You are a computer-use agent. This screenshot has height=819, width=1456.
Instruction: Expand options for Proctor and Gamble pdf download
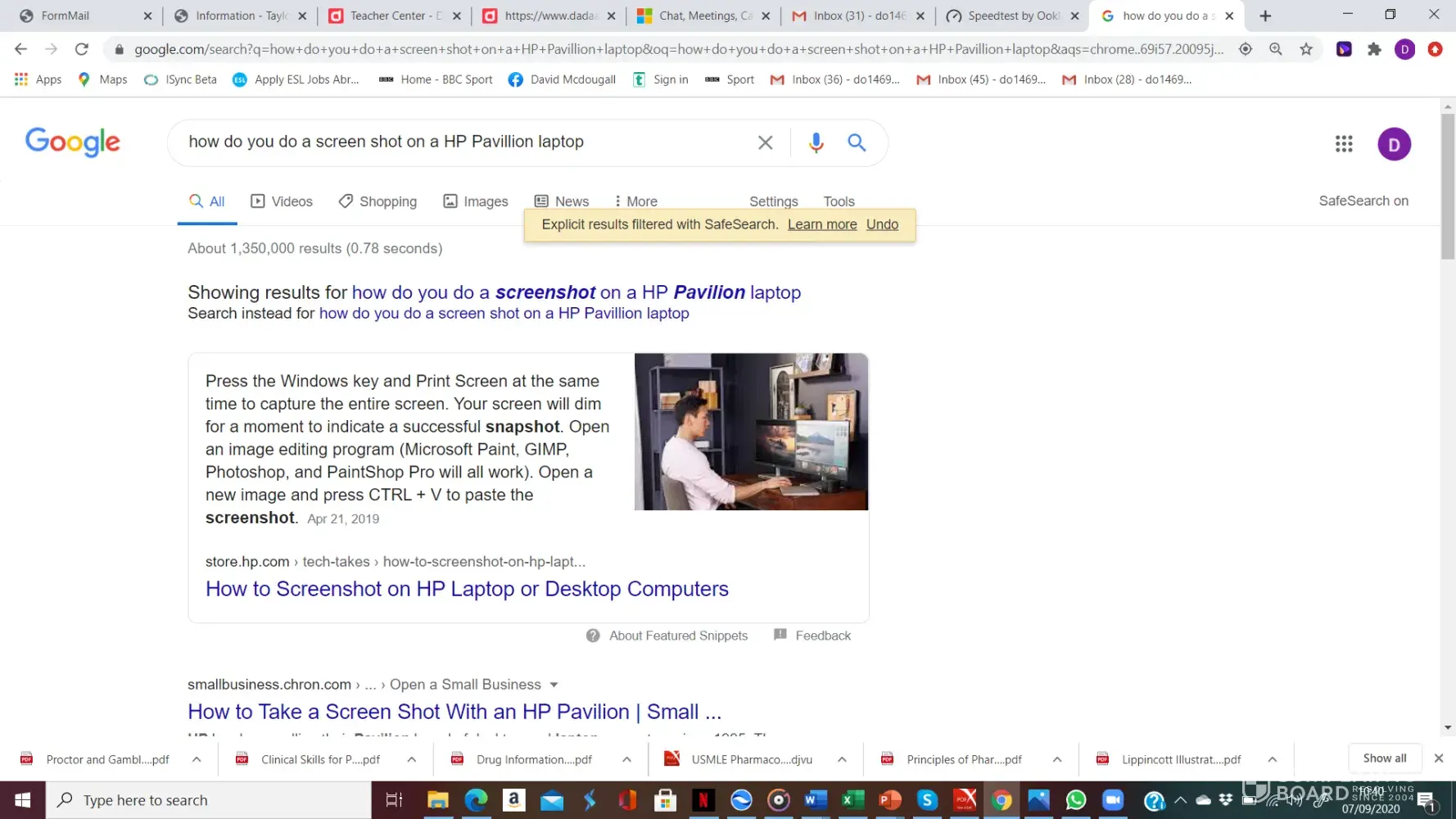coord(197,759)
